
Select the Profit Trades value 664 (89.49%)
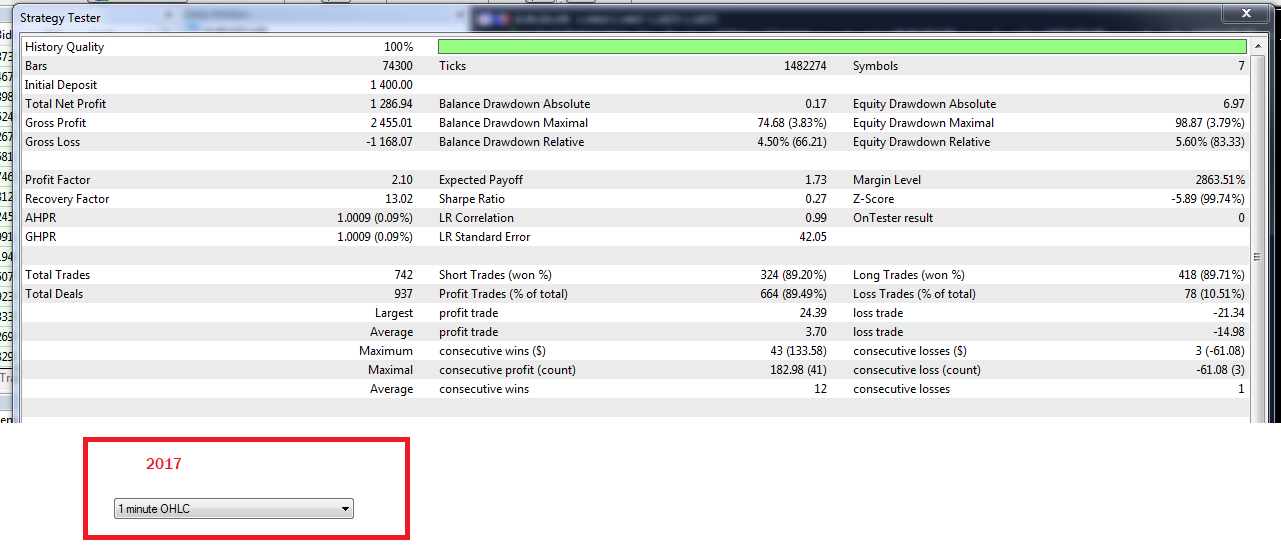point(793,294)
